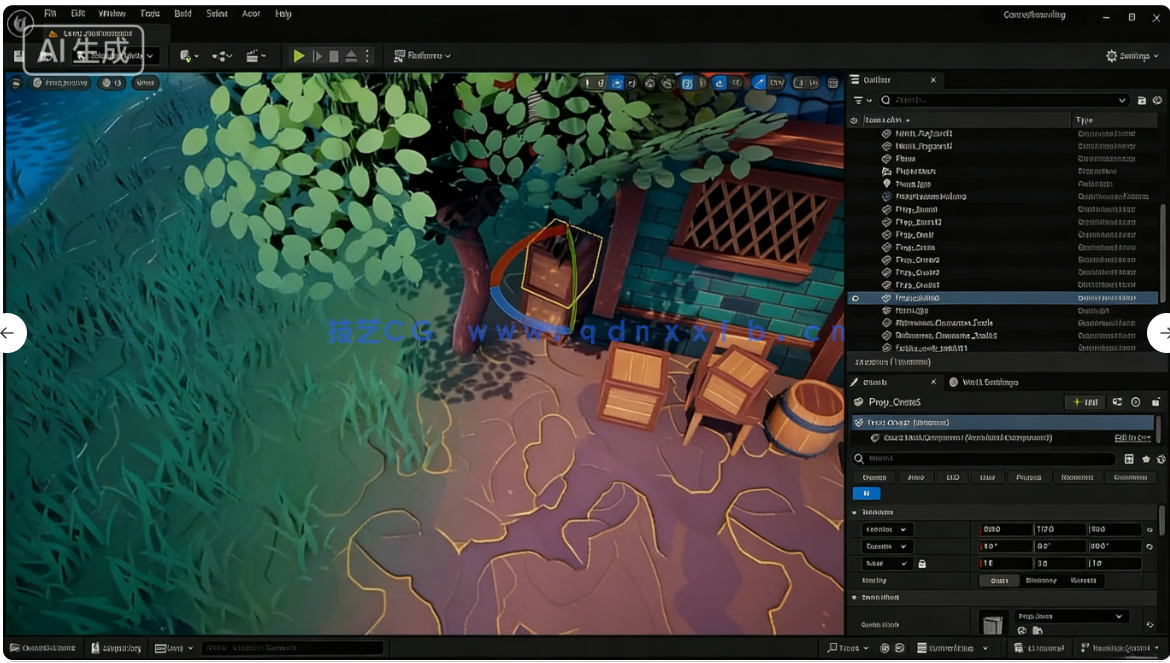The height and width of the screenshot is (663, 1170).
Task: Click the camera speed icon in the viewport
Action: click(805, 82)
